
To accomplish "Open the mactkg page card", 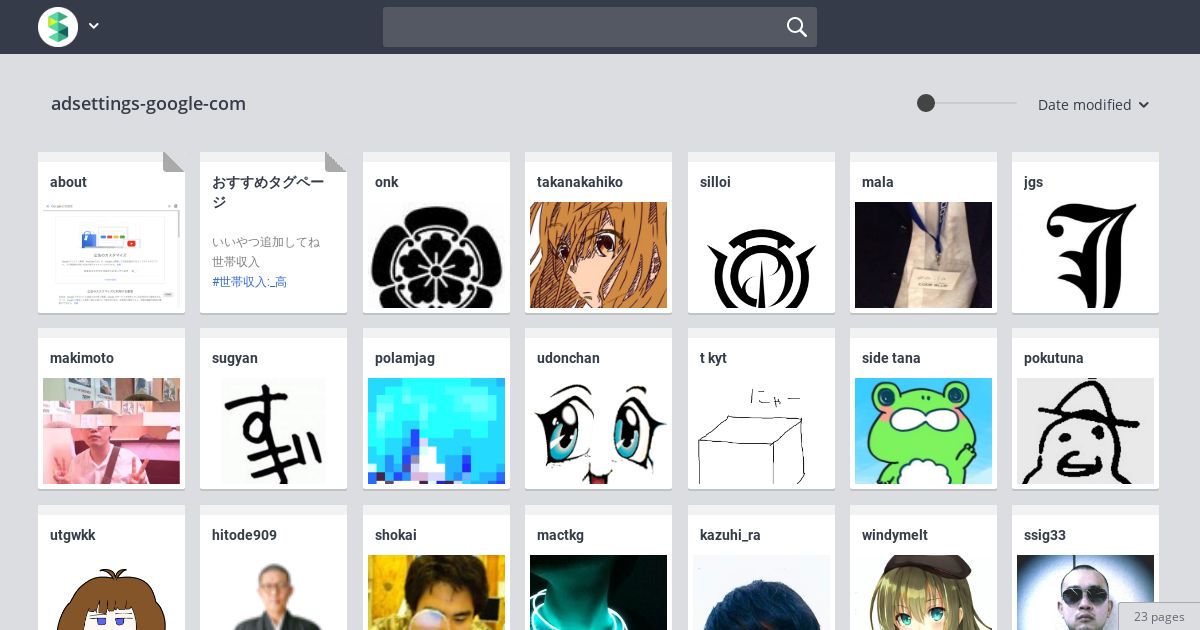I will [598, 567].
